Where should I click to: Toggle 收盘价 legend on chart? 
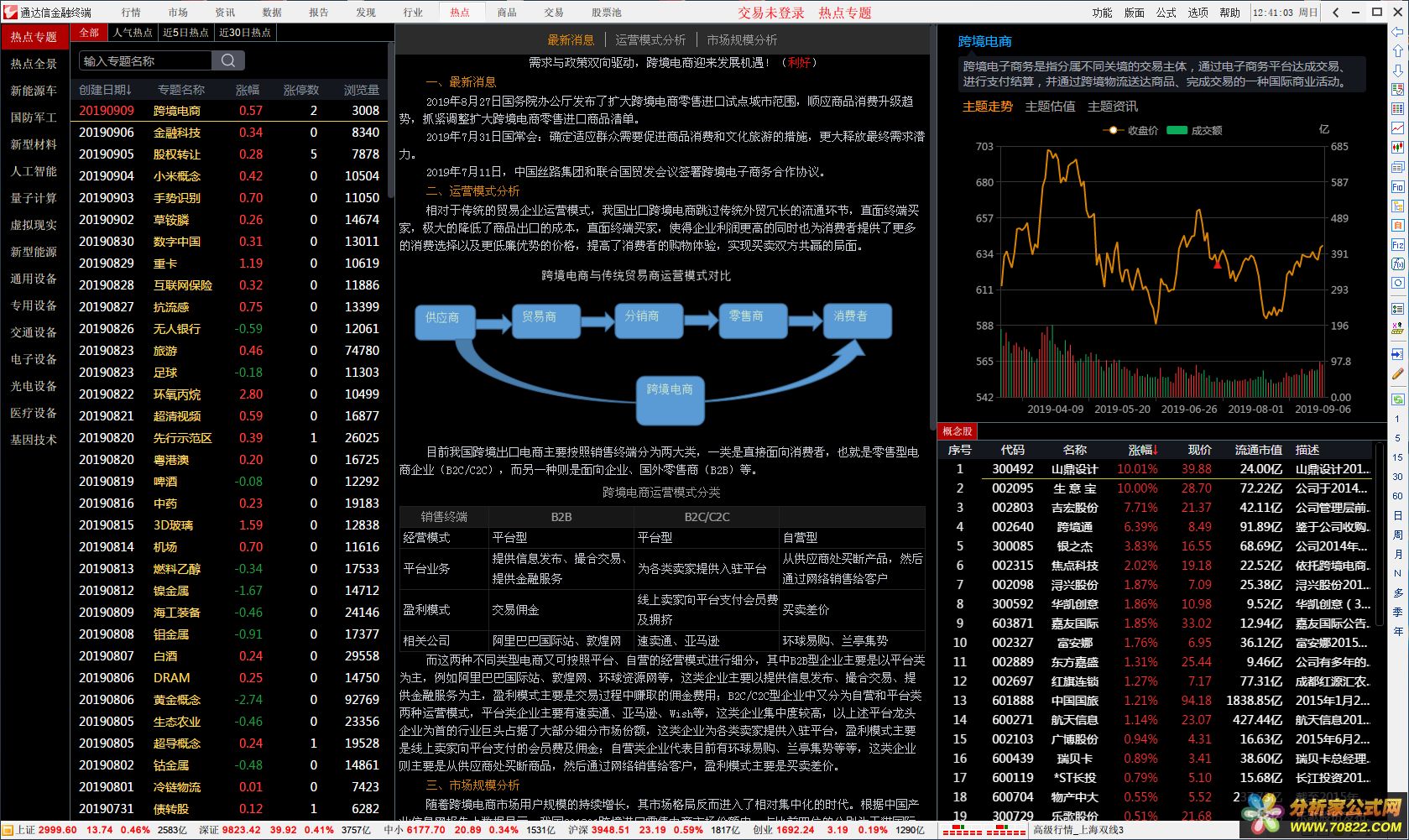pos(1131,131)
